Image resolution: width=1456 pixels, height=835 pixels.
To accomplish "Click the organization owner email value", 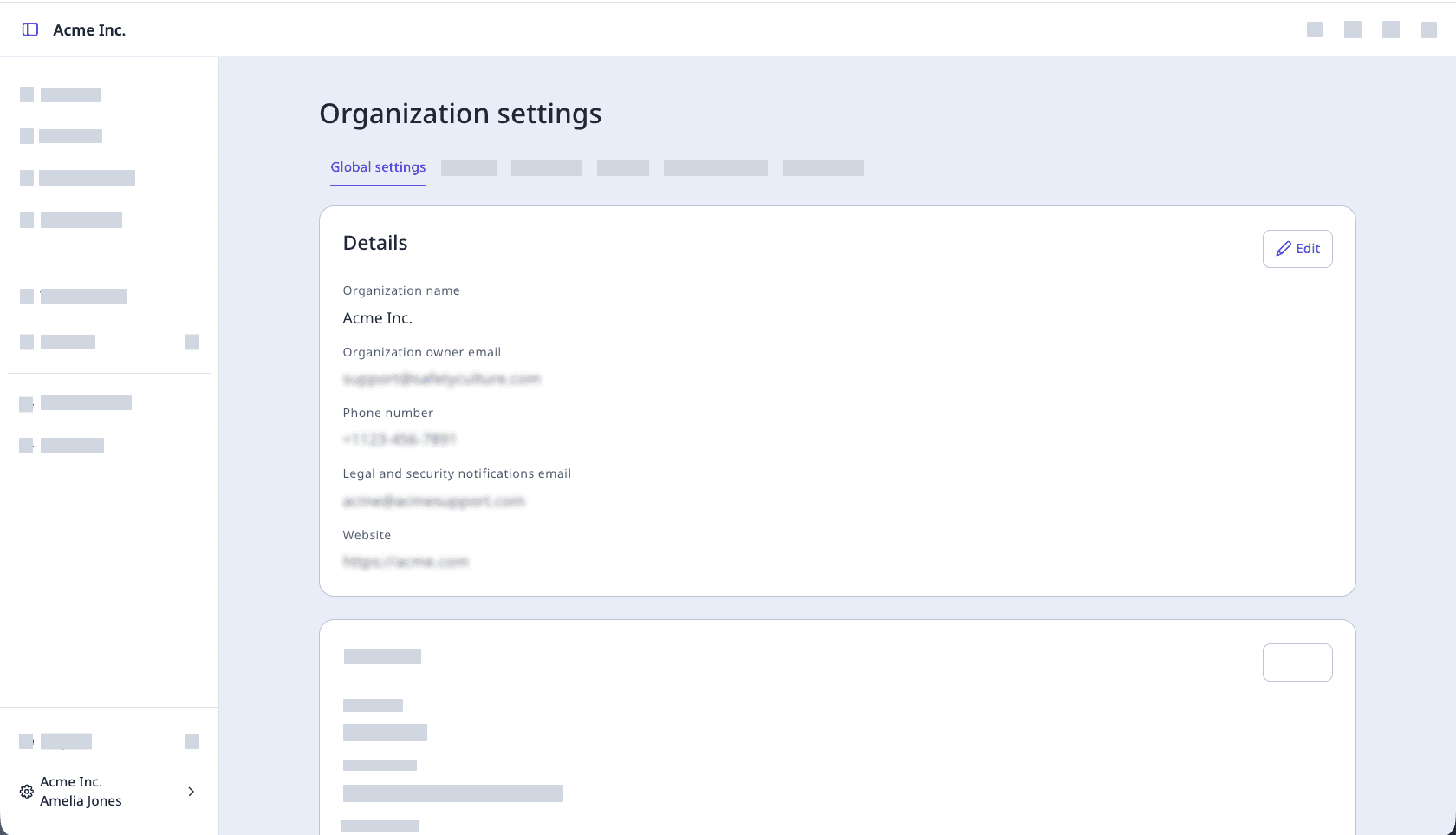I will pyautogui.click(x=442, y=379).
